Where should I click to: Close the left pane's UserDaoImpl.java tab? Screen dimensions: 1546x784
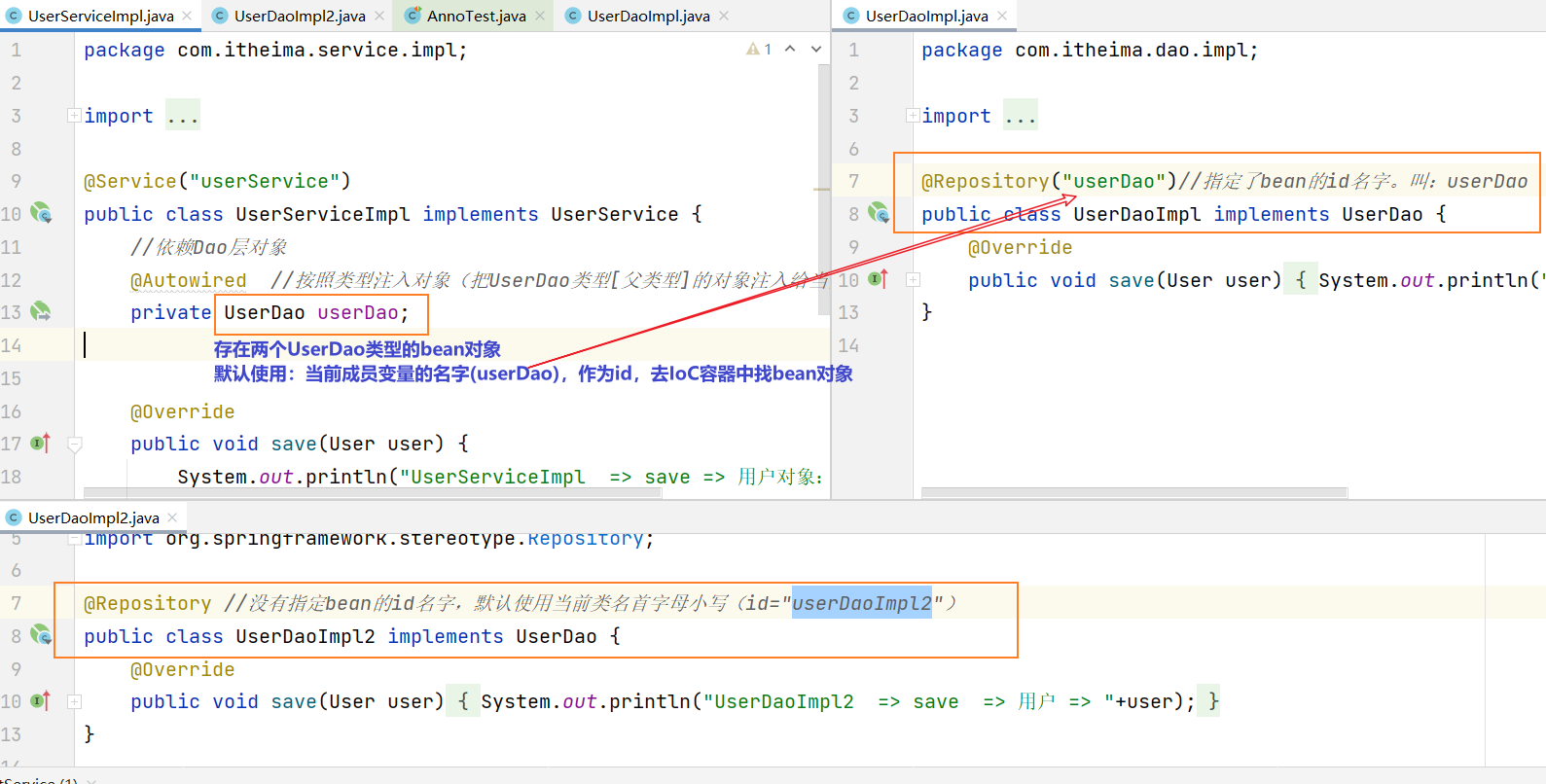pos(724,16)
